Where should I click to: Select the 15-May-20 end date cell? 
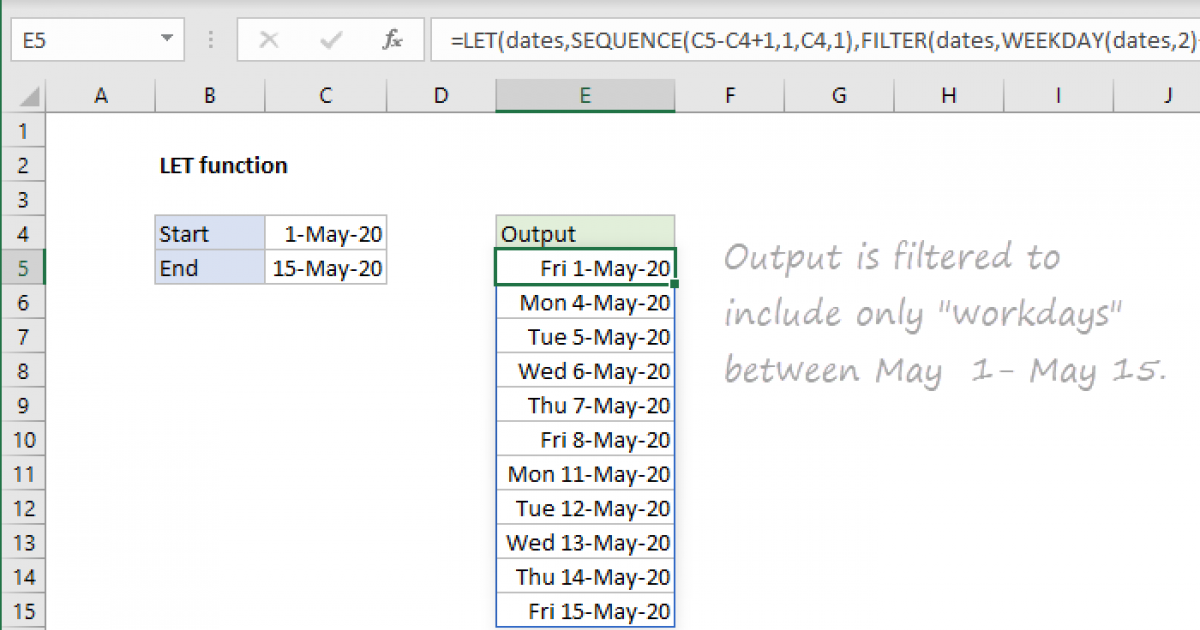pos(325,268)
